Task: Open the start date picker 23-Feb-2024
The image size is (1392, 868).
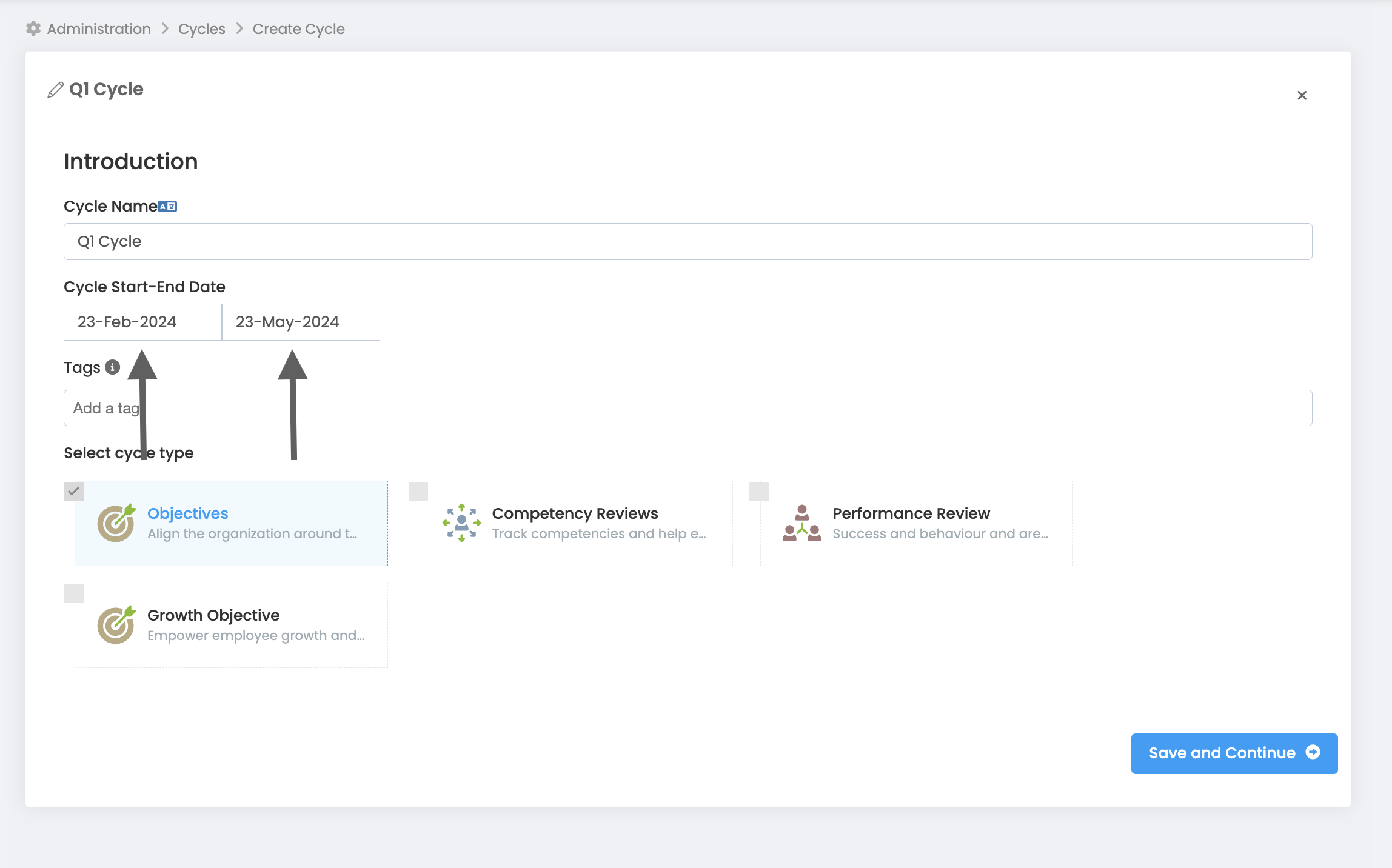Action: point(142,322)
